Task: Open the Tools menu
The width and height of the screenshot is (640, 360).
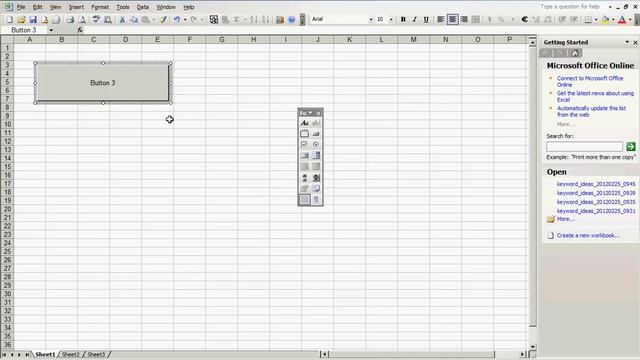Action: (x=122, y=7)
